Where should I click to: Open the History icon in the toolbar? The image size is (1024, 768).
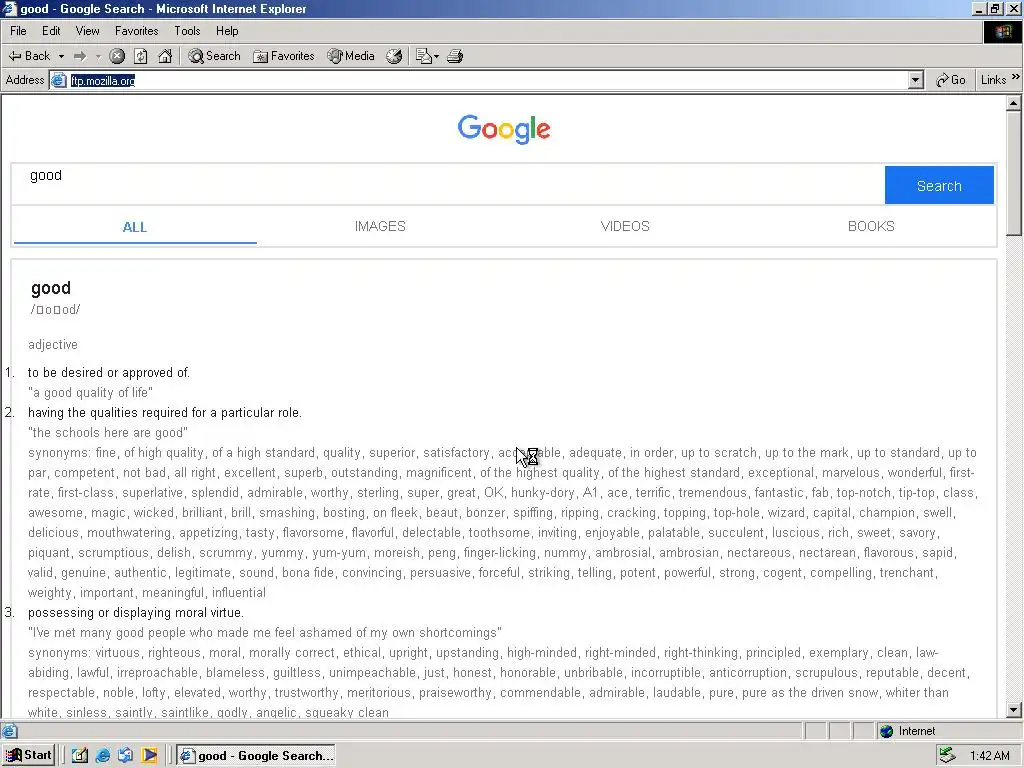pyautogui.click(x=394, y=56)
